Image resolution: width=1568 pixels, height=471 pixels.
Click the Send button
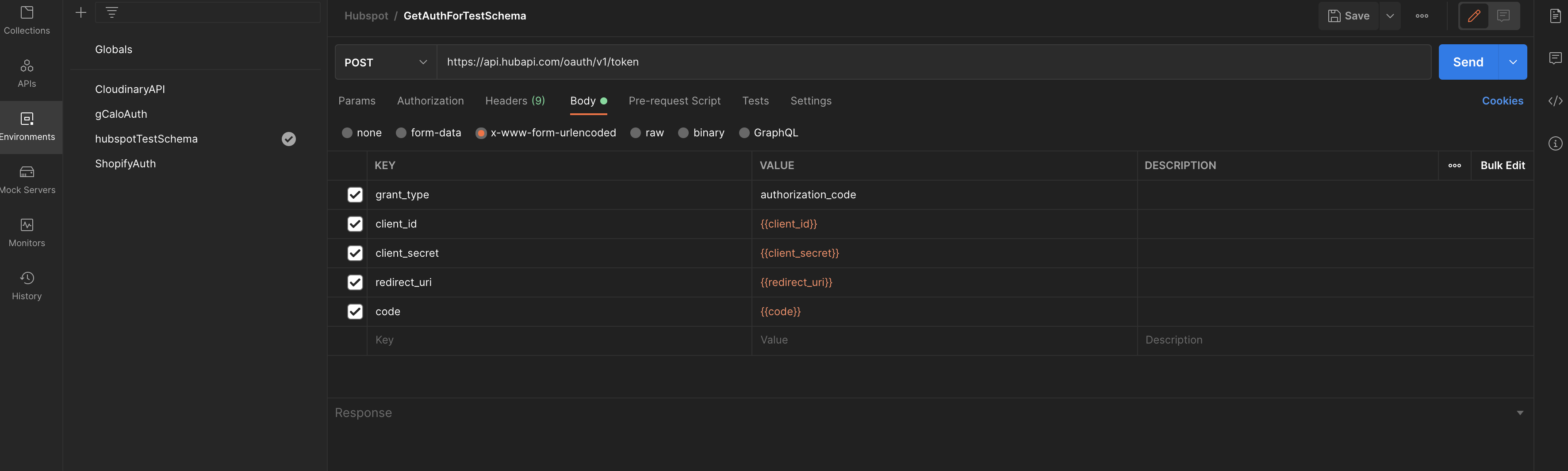(1468, 62)
